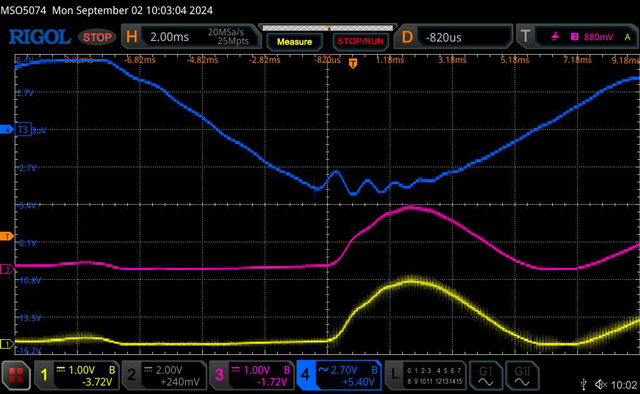Open the logic analyzer L digital channels panel
The height and width of the screenshot is (394, 640).
tap(425, 375)
